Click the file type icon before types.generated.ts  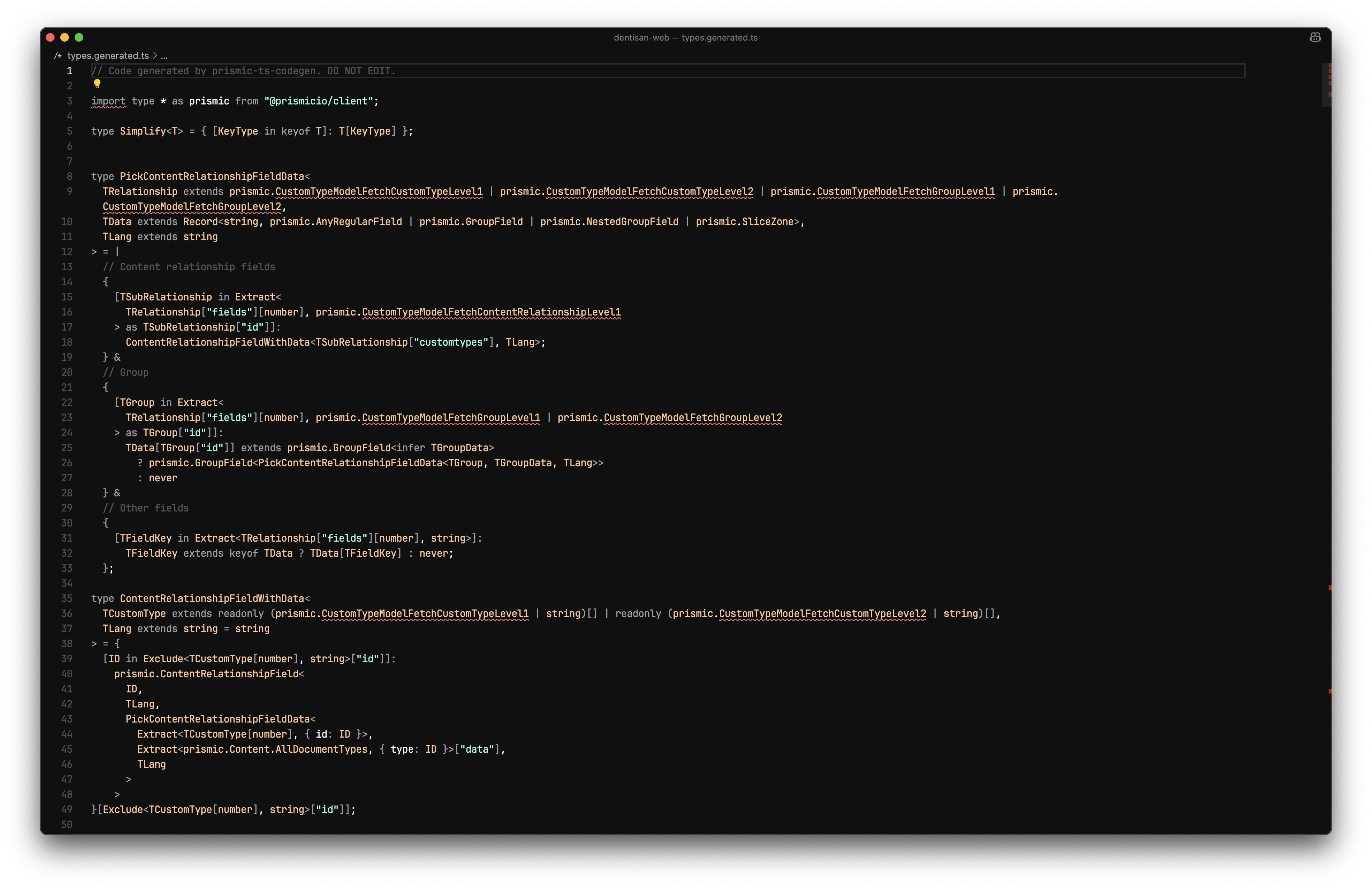(x=58, y=56)
